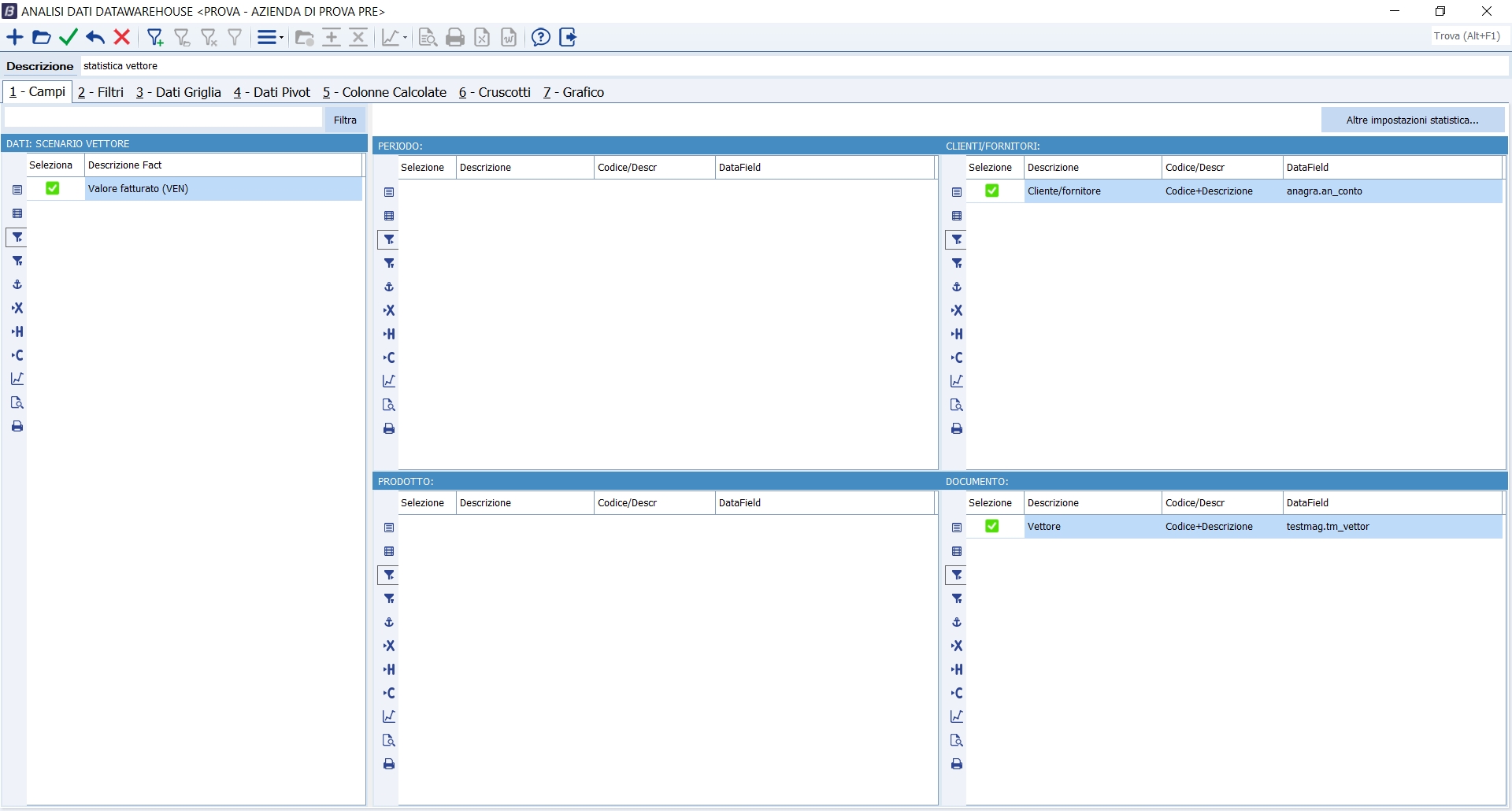Open the hamburger menu dropdown in the toolbar

(270, 37)
